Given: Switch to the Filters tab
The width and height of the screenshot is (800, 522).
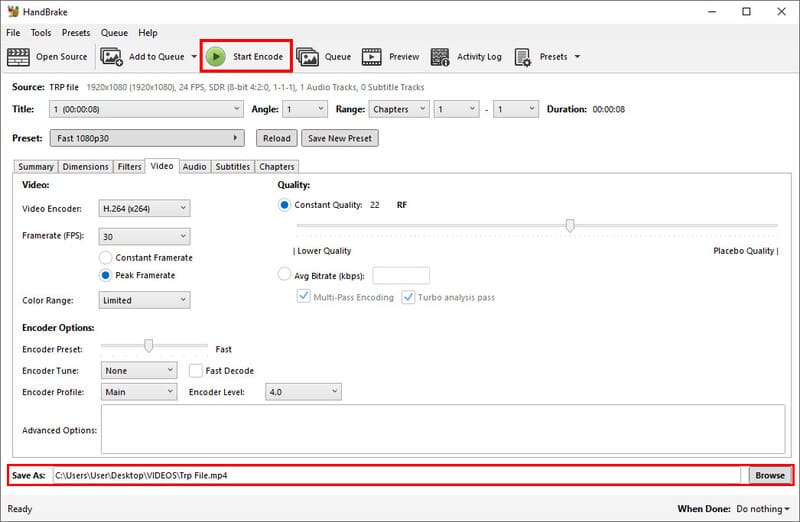Looking at the screenshot, I should click(130, 167).
